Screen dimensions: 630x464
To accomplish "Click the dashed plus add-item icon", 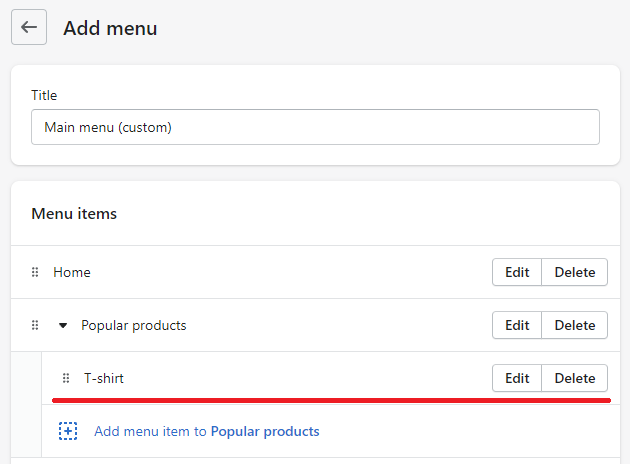I will [68, 431].
